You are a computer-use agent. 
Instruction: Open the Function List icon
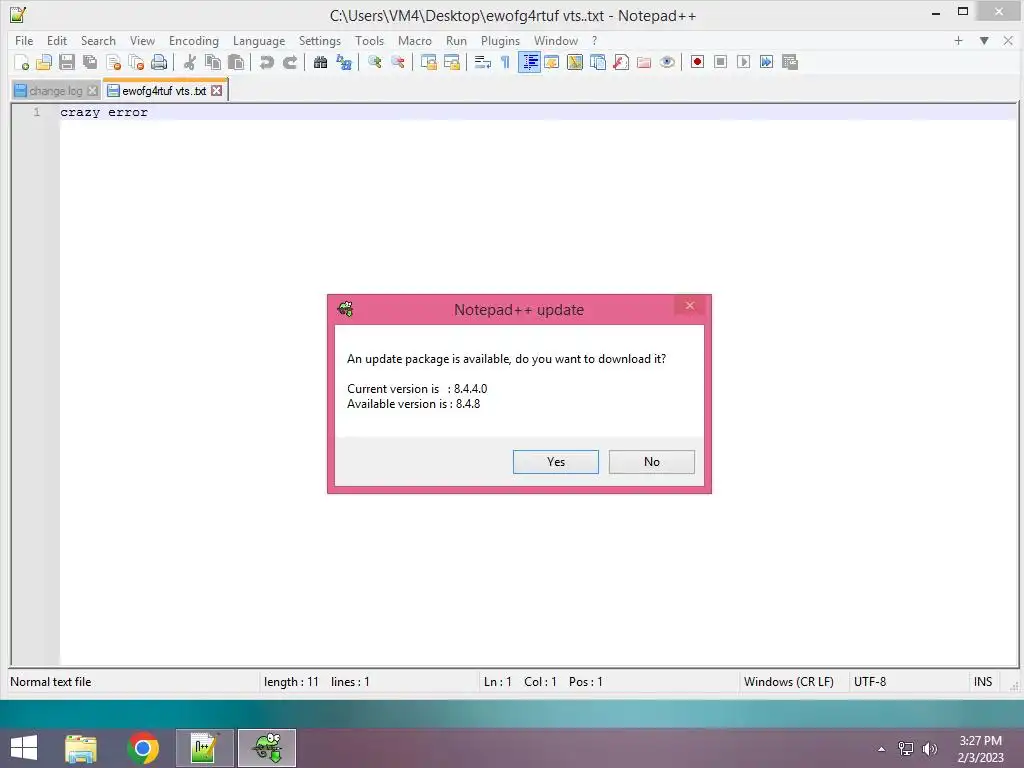(621, 62)
